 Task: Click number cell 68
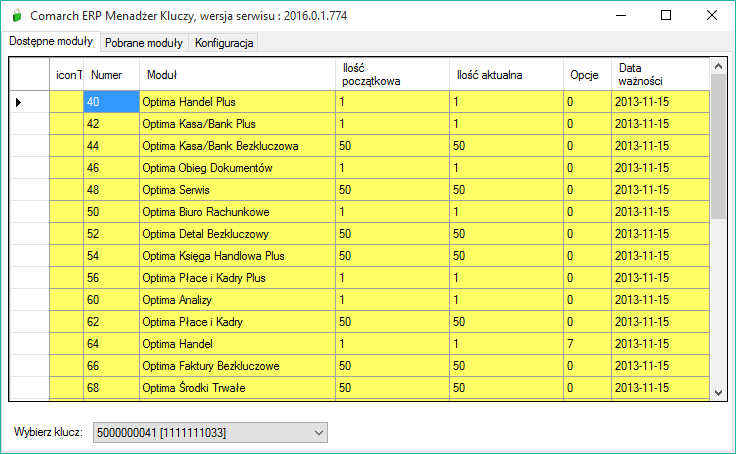click(x=111, y=388)
